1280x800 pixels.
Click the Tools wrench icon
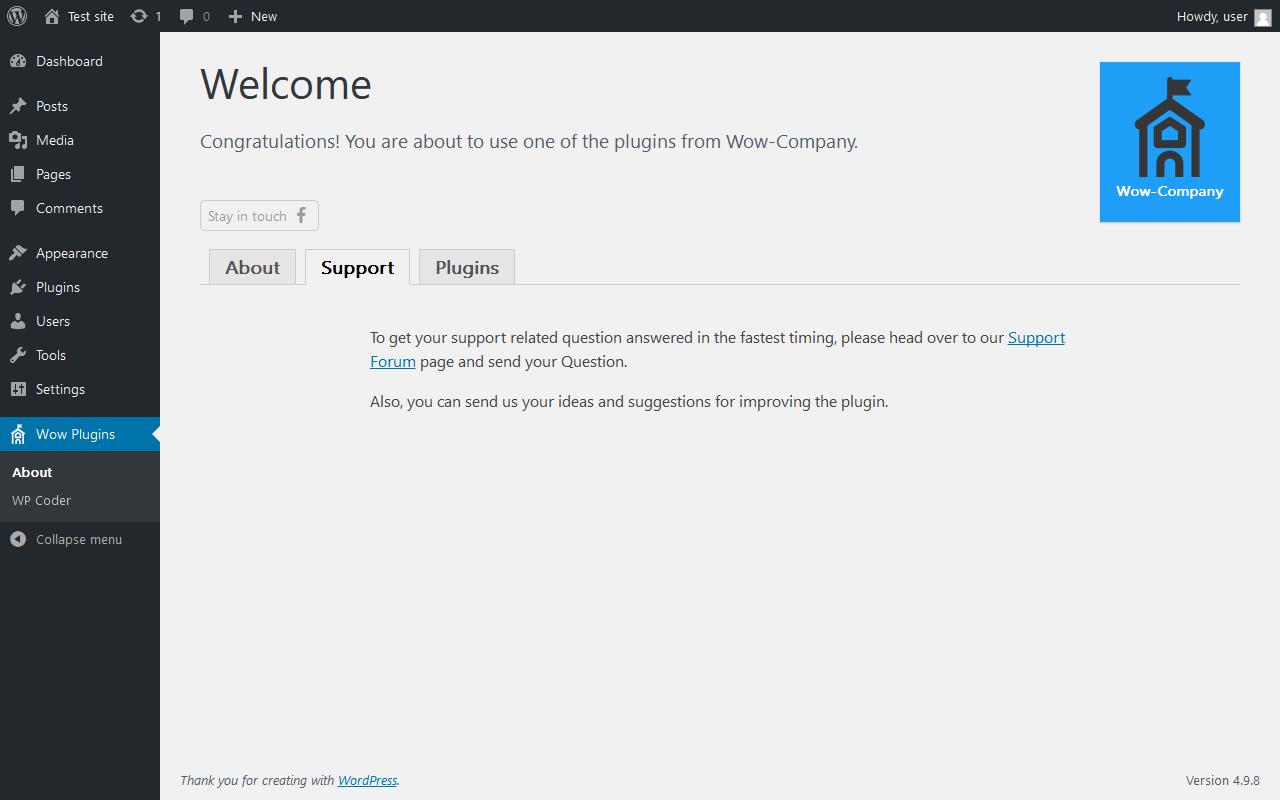[x=18, y=355]
